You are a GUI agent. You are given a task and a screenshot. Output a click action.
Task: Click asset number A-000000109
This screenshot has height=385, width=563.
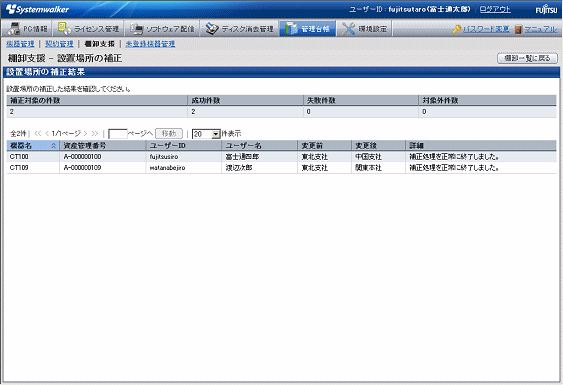(x=82, y=168)
